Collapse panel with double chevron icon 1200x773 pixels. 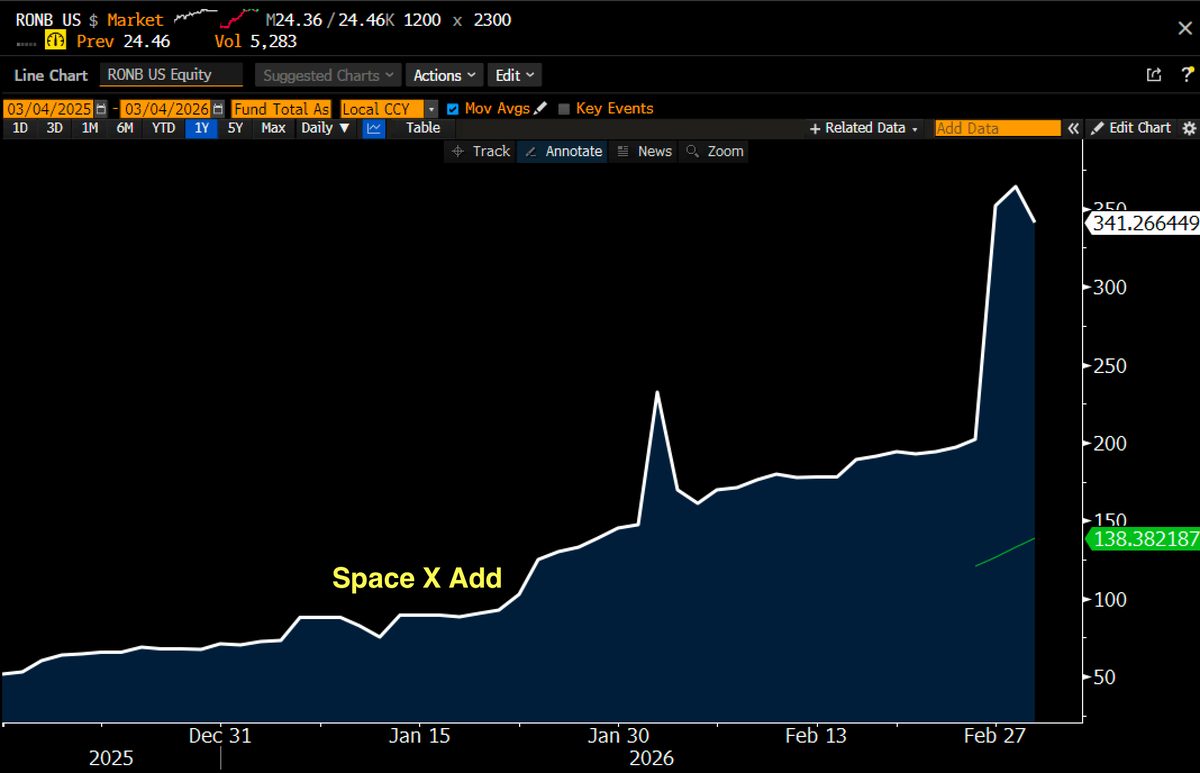[x=1073, y=128]
